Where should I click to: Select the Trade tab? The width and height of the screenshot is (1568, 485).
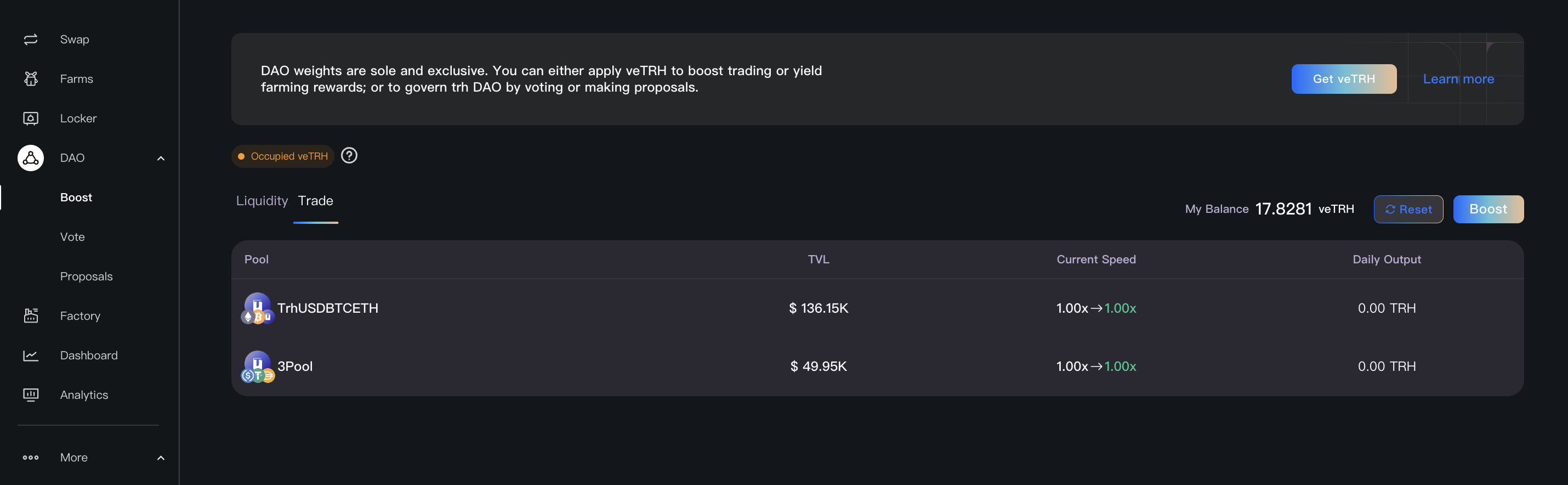[315, 201]
